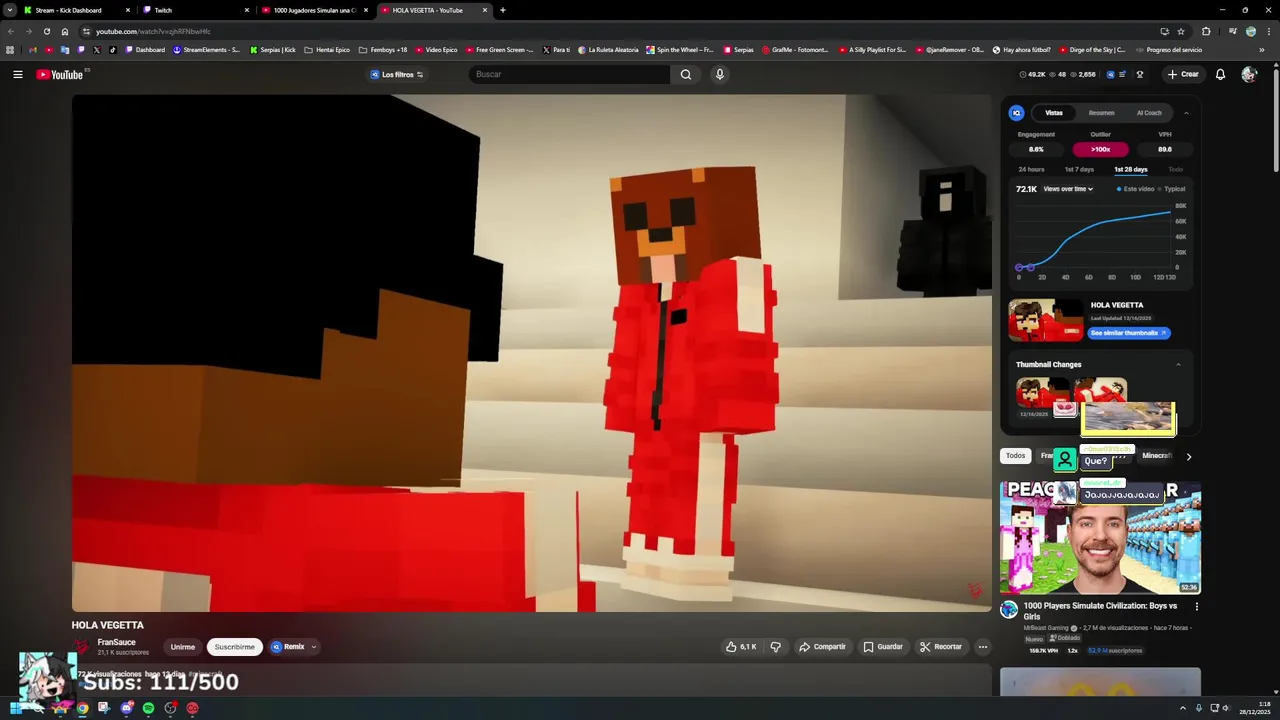Dislike the video with thumbs down
Viewport: 1280px width, 720px height.
coord(775,647)
